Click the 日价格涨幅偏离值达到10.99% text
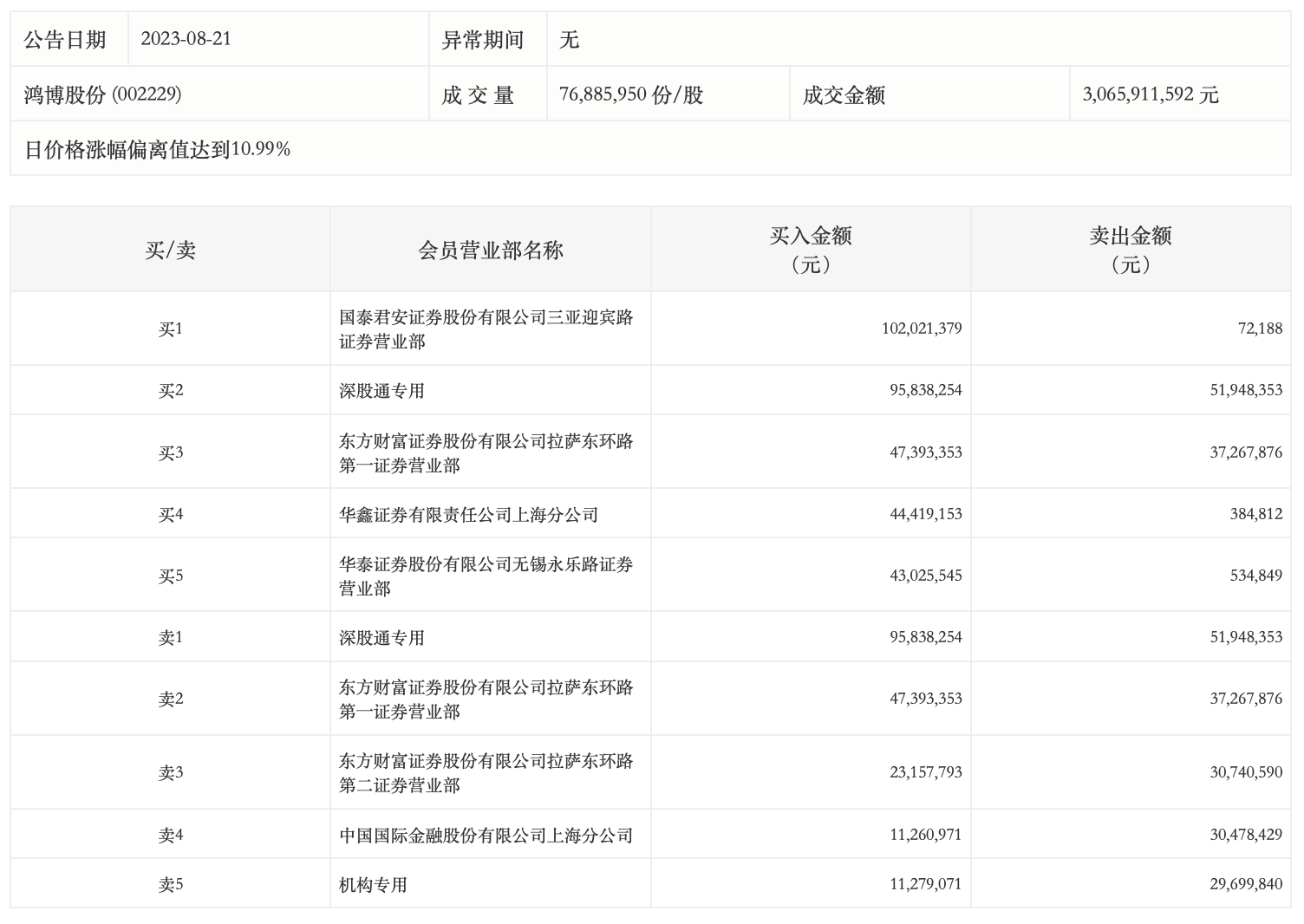 tap(157, 149)
